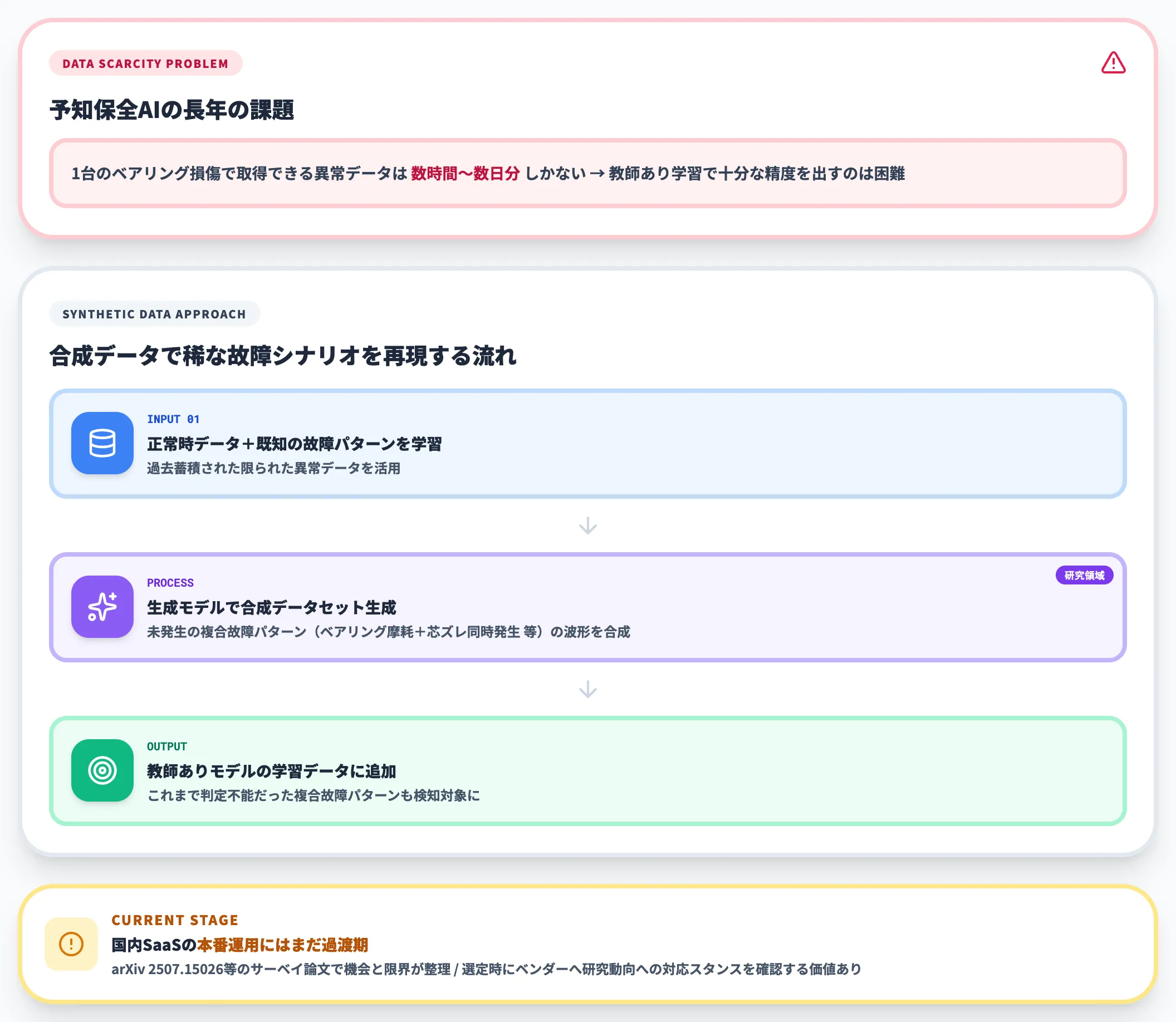Click the purple 研究領域 badge
This screenshot has height=1022, width=1176.
point(1084,576)
